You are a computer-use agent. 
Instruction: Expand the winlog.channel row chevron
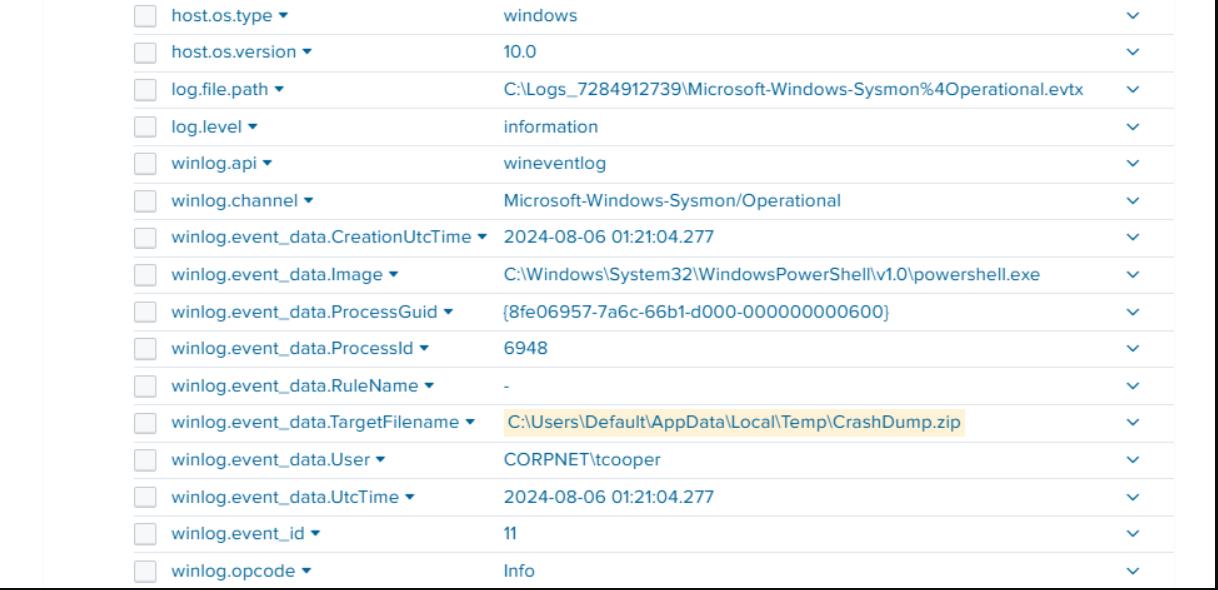click(1133, 201)
